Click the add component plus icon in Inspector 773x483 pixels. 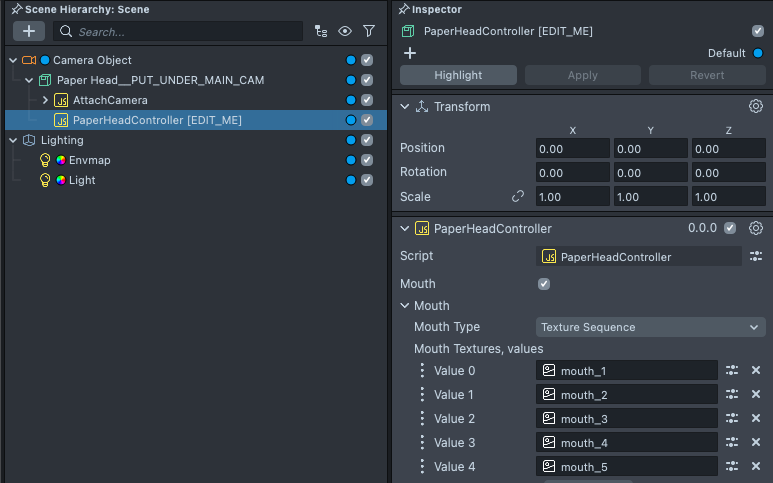[x=410, y=53]
